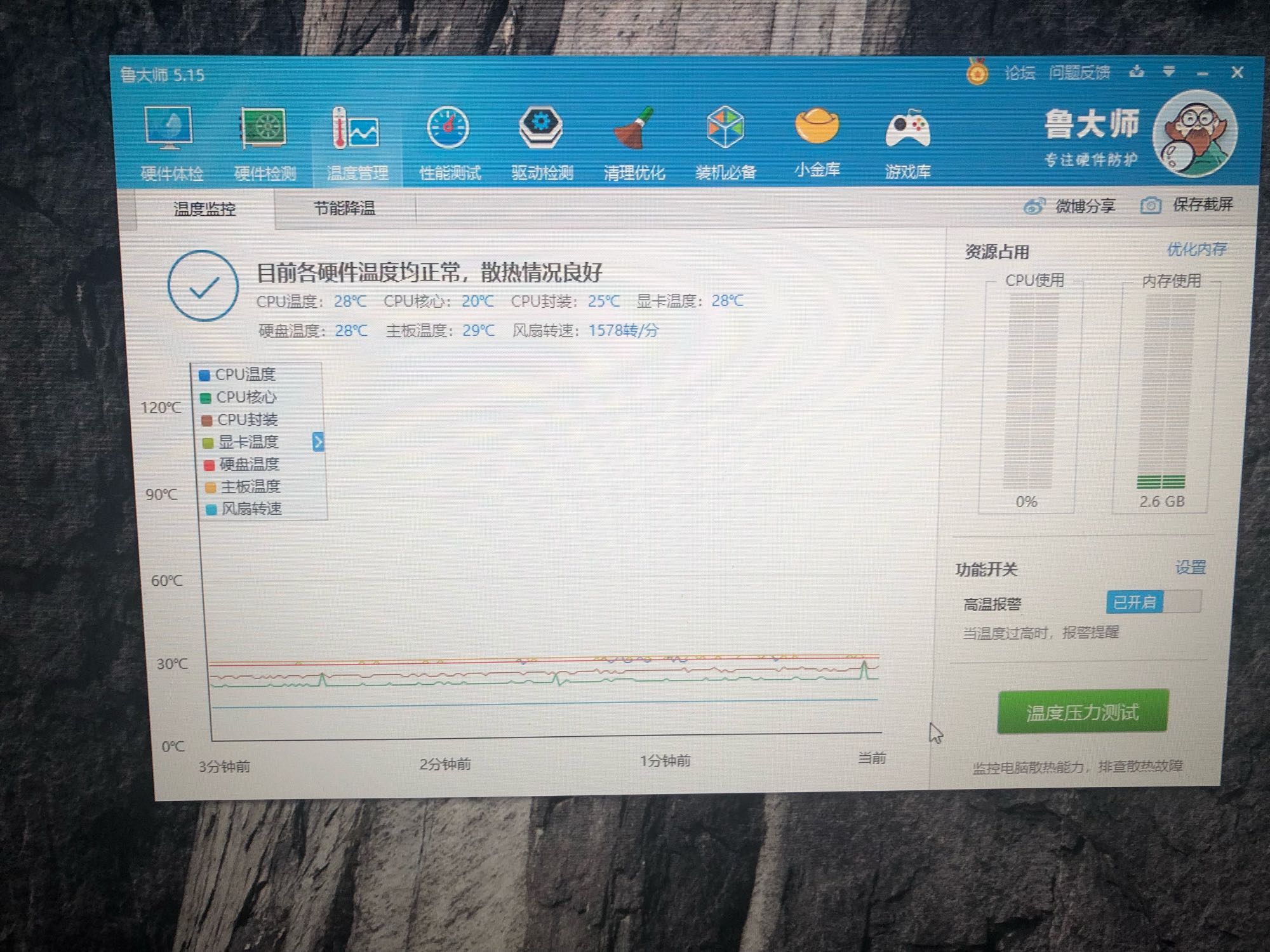Screen dimensions: 1270x952
Task: Toggle the 高温报警 已开启 switch
Action: point(1153,602)
